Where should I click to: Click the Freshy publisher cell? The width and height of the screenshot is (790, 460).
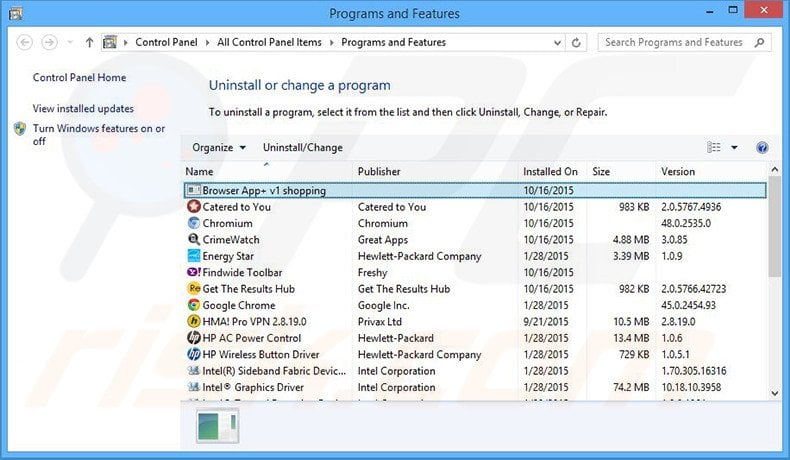(372, 273)
